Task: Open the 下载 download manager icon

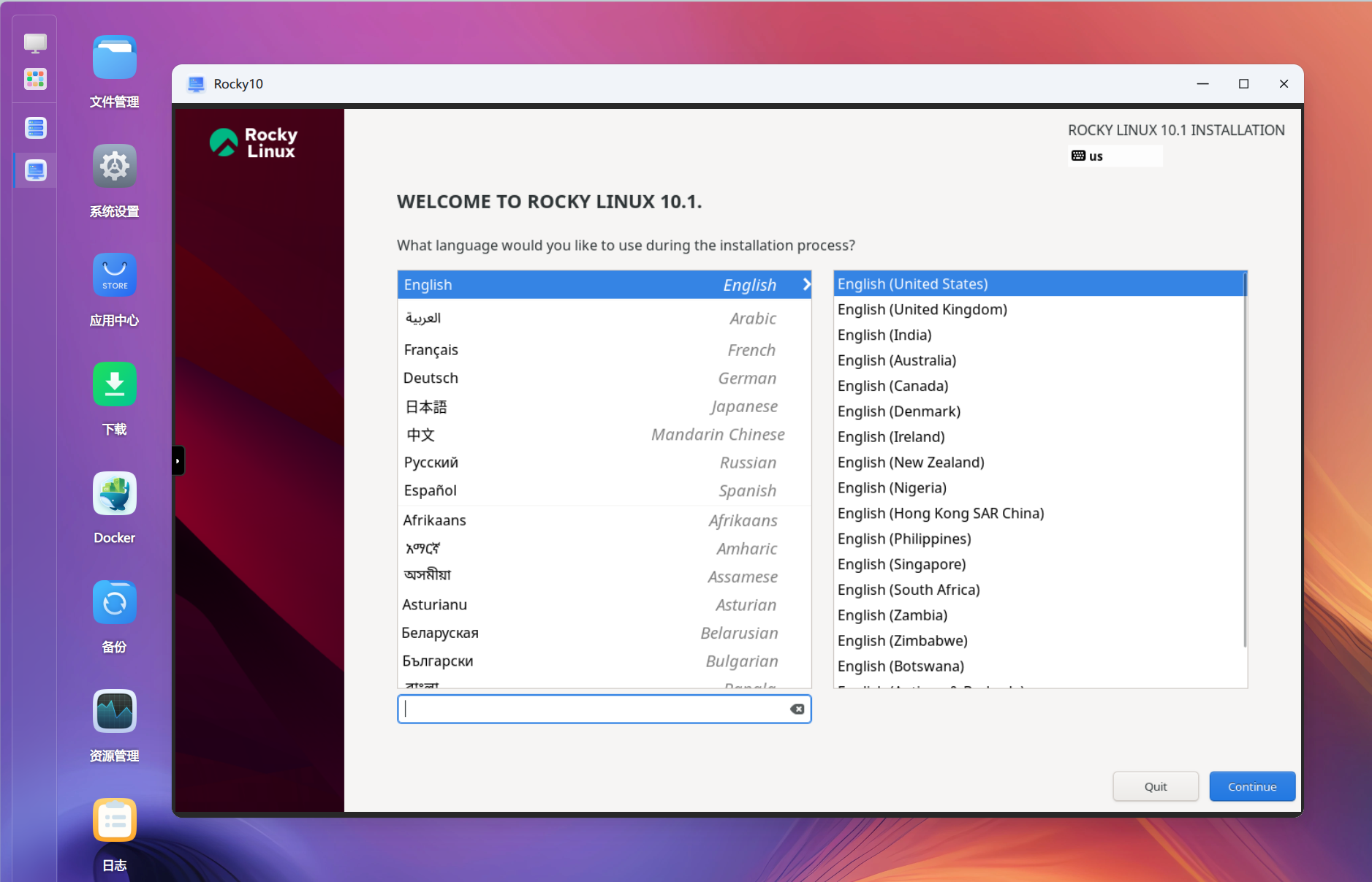Action: click(x=114, y=384)
